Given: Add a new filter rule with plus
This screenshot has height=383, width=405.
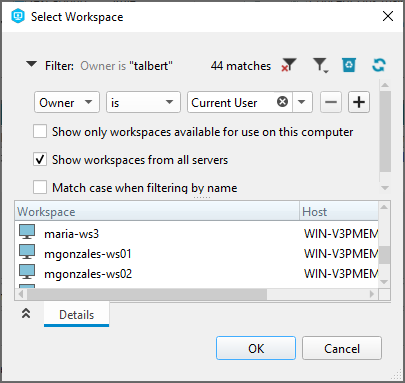Looking at the screenshot, I should tap(359, 102).
